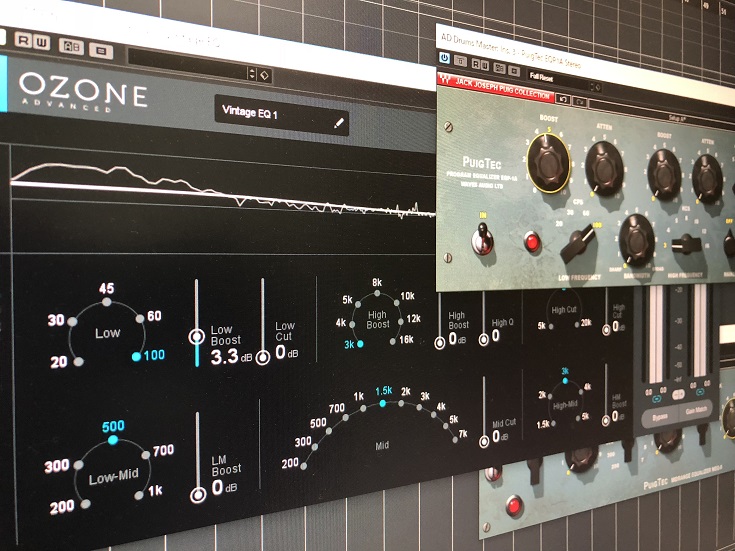Select the 60 Hz Low frequency dot
The image size is (735, 551).
click(x=140, y=319)
